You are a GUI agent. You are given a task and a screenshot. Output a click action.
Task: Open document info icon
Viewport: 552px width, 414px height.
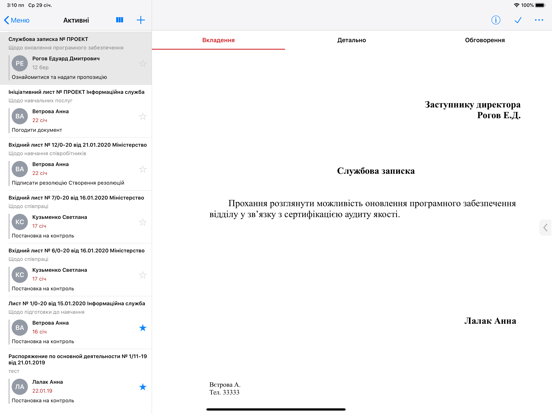pyautogui.click(x=496, y=20)
